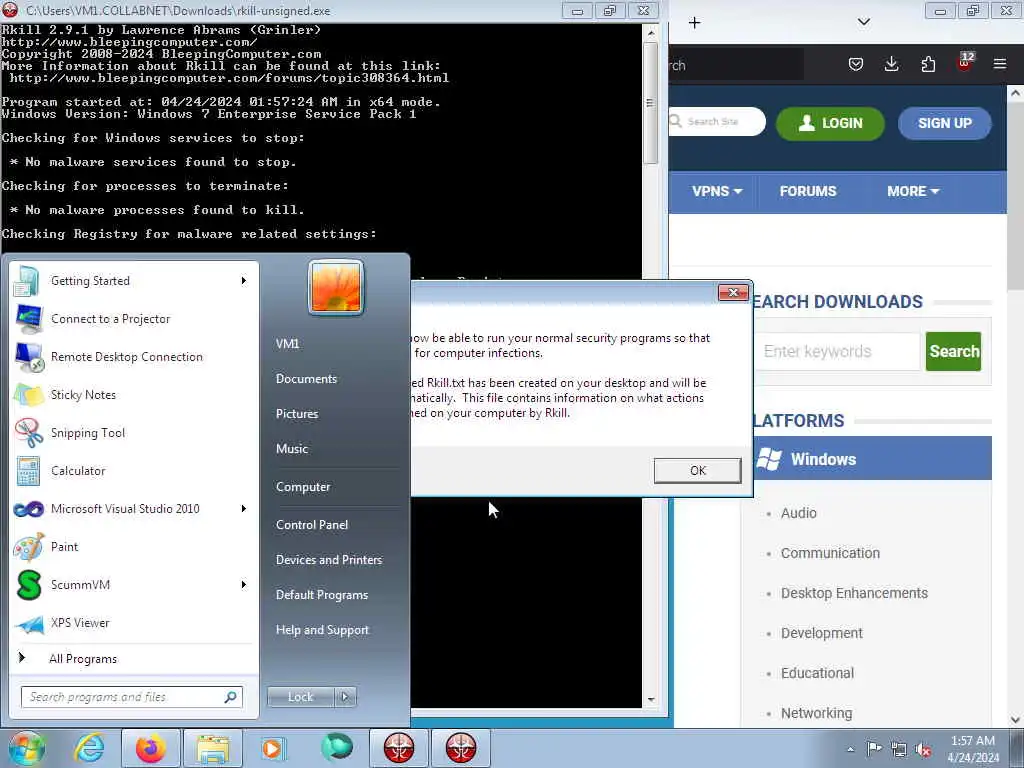Click the green globe taskbar icon
Image resolution: width=1024 pixels, height=768 pixels.
[337, 748]
